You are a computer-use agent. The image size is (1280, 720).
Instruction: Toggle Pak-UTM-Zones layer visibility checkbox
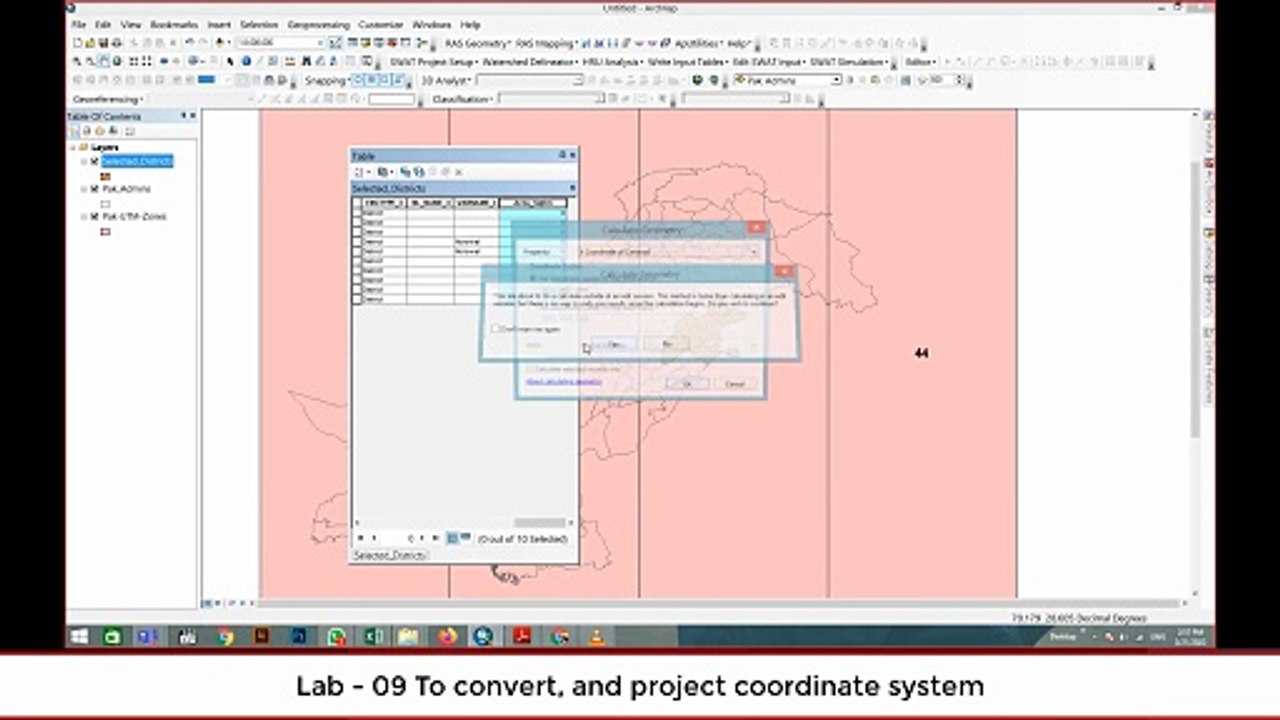[94, 217]
